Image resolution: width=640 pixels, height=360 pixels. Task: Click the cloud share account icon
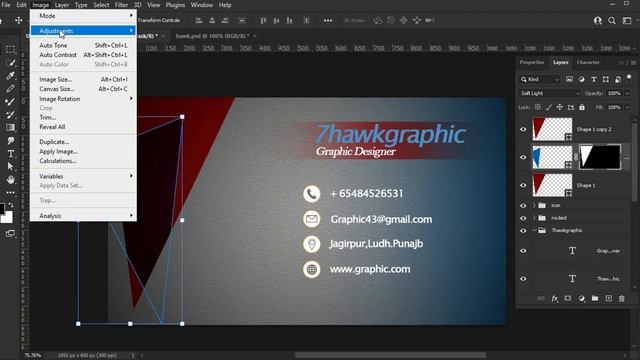click(x=598, y=20)
